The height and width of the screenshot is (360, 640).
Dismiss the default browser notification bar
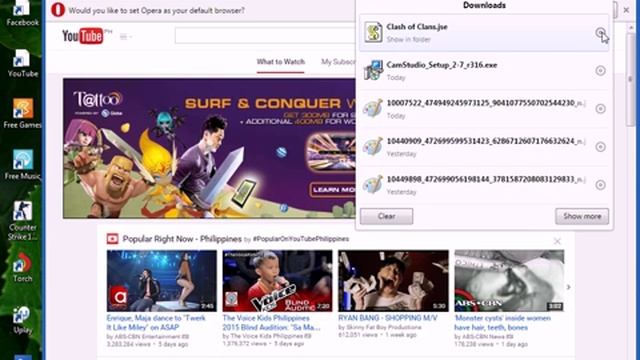(x=626, y=10)
